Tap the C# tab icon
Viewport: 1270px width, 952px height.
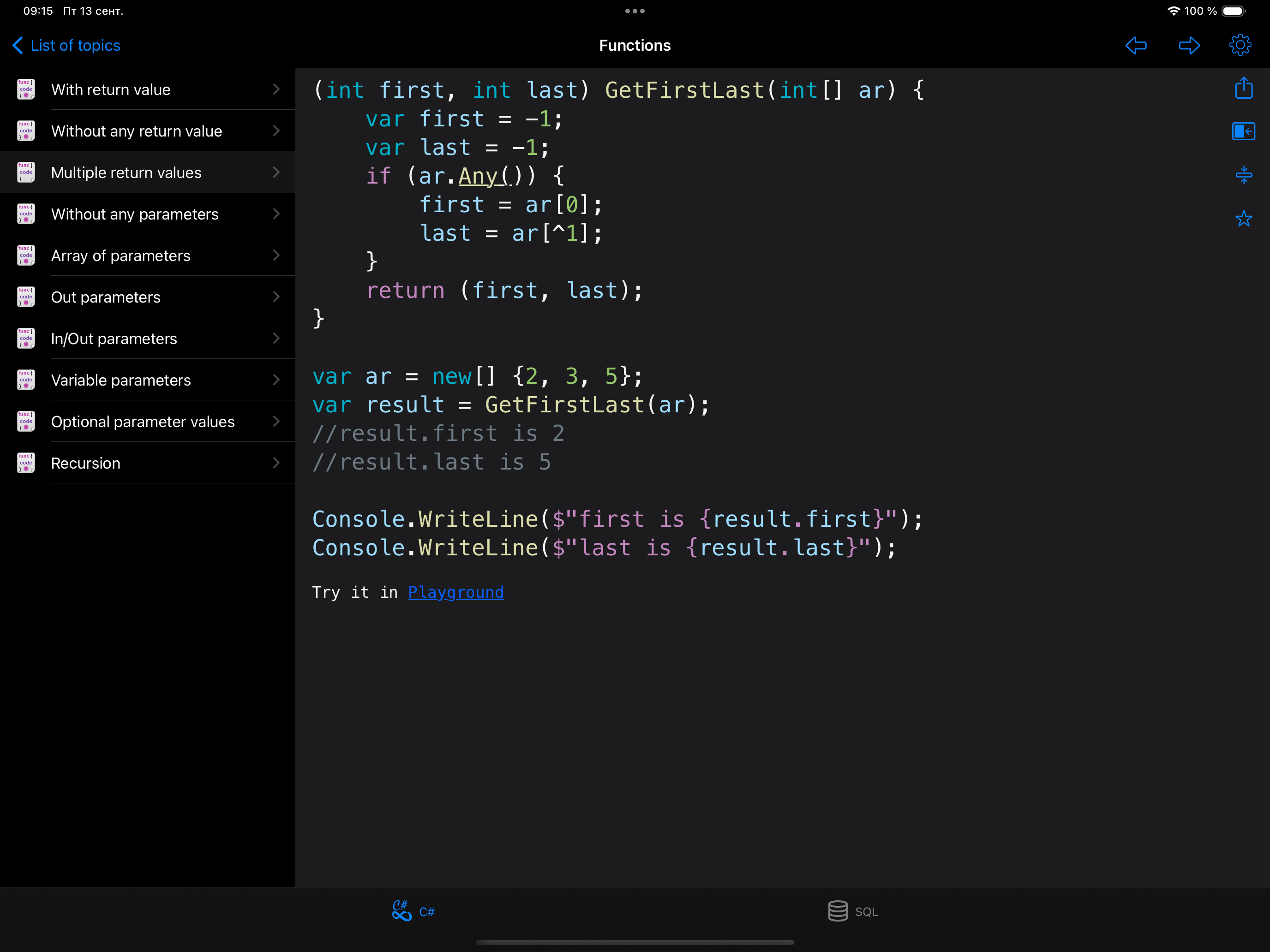click(401, 910)
